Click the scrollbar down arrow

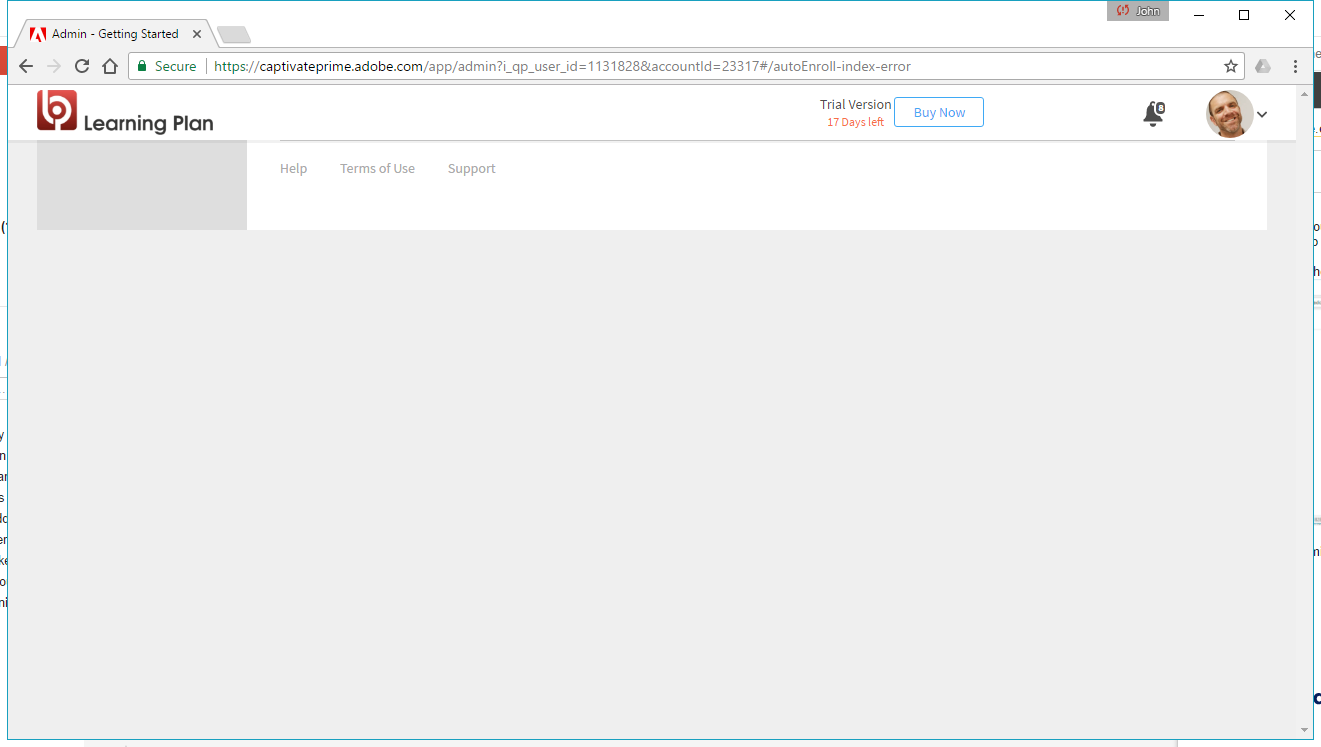point(1304,730)
